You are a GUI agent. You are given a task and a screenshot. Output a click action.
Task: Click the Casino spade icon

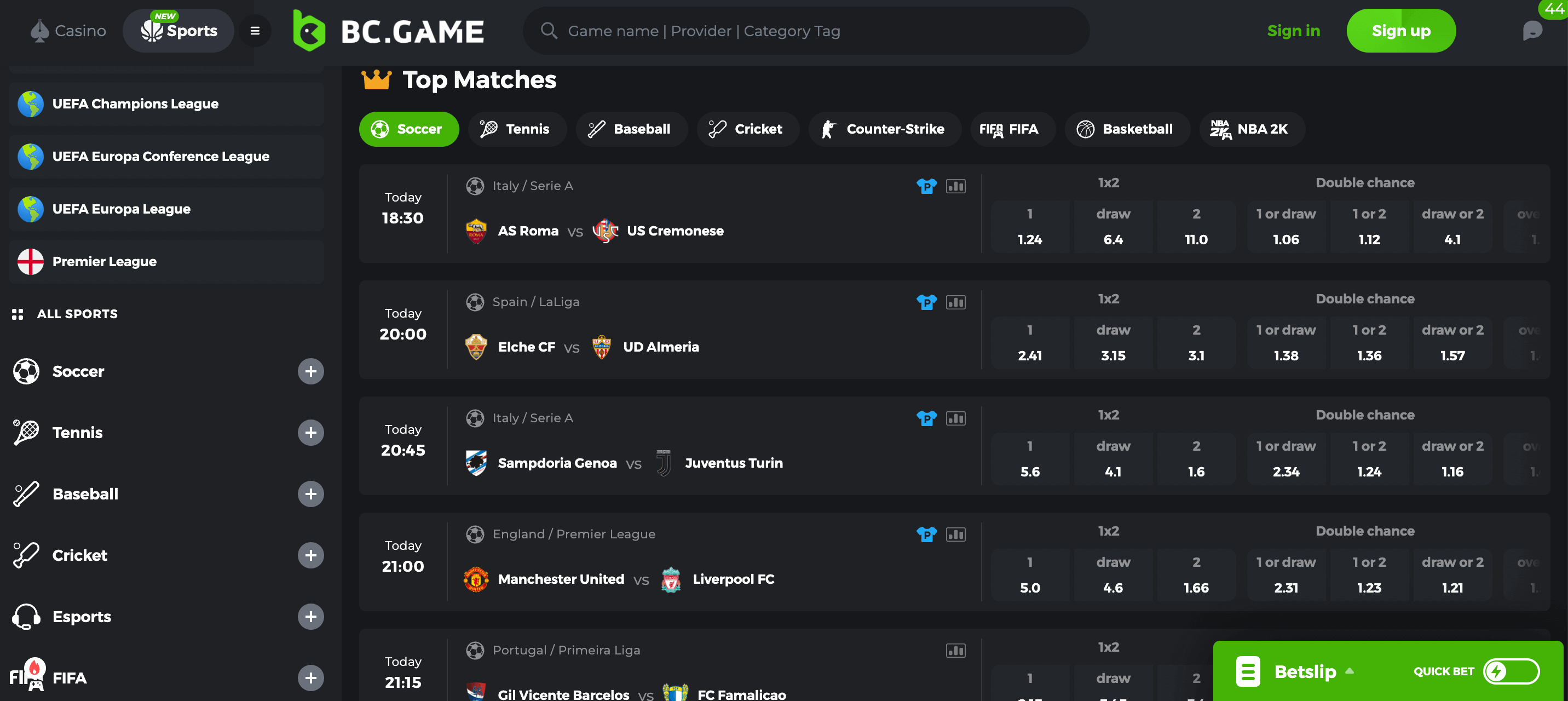[x=38, y=31]
